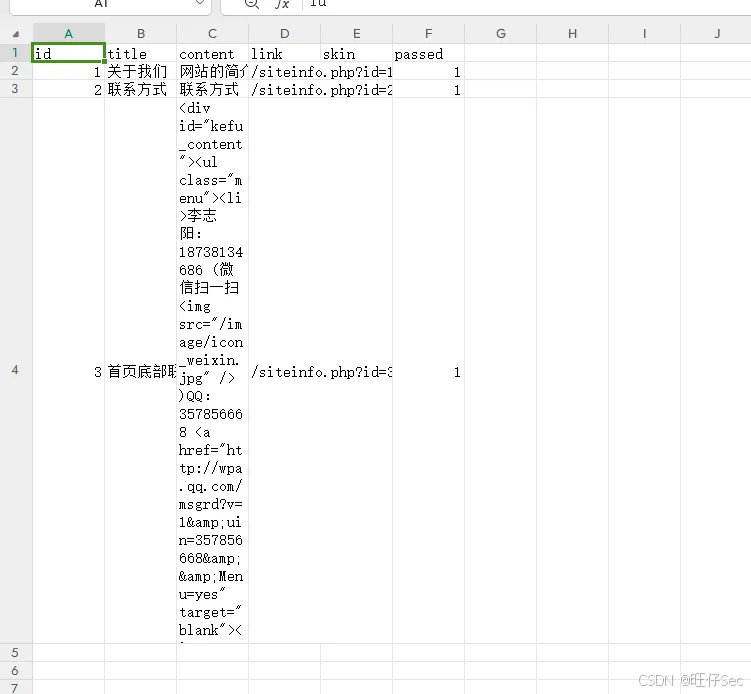Click content cell starting 网站的简
Screen dimensions: 751x694
(213, 71)
